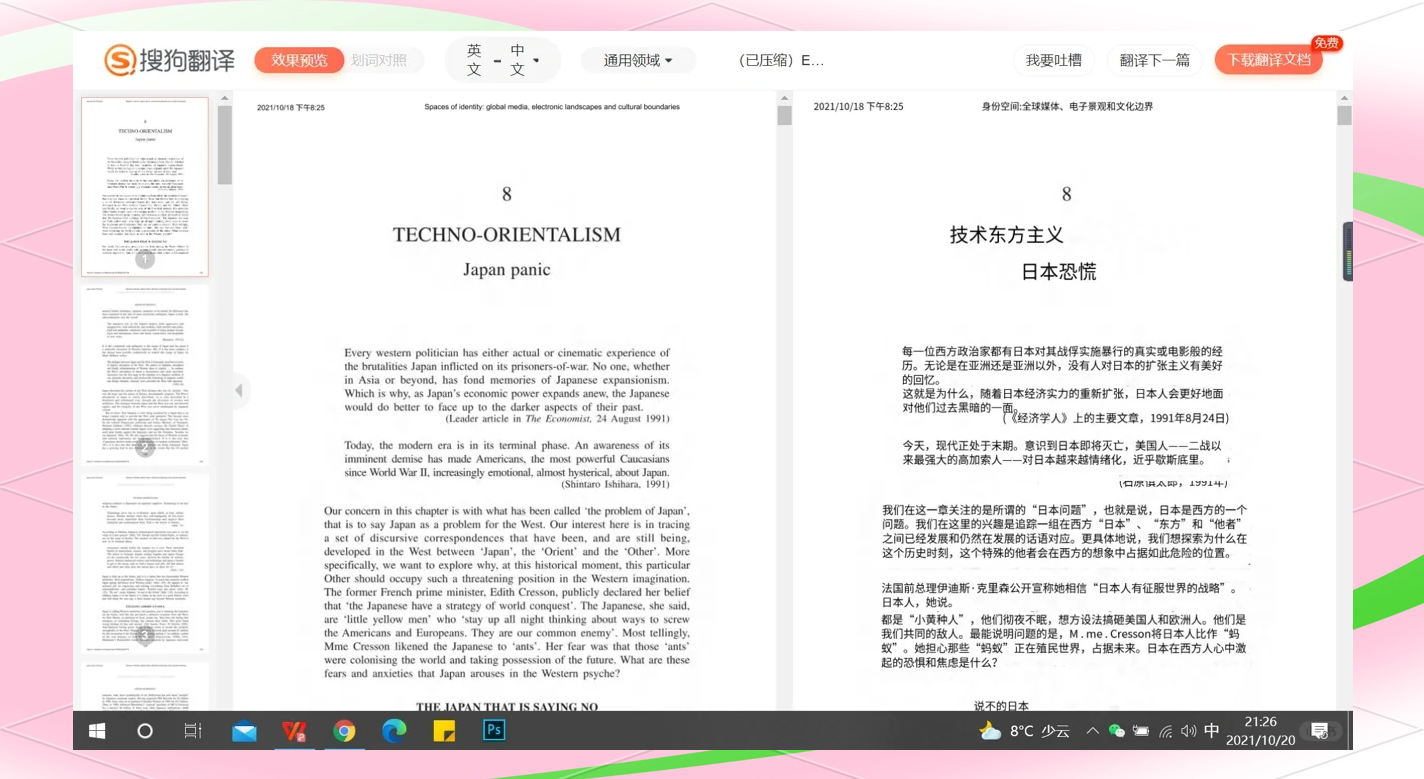Click 翻译下一篇 button

pos(1155,60)
